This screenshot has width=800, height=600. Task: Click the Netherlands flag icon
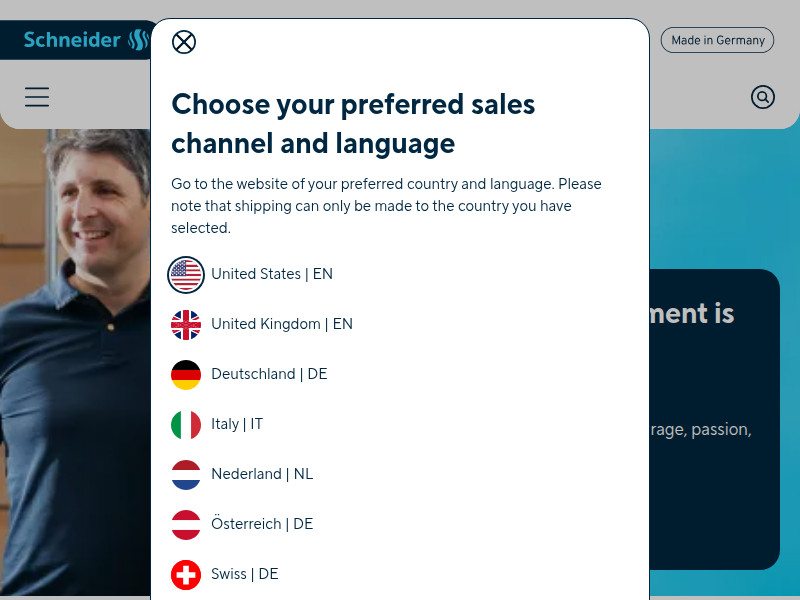pyautogui.click(x=186, y=474)
